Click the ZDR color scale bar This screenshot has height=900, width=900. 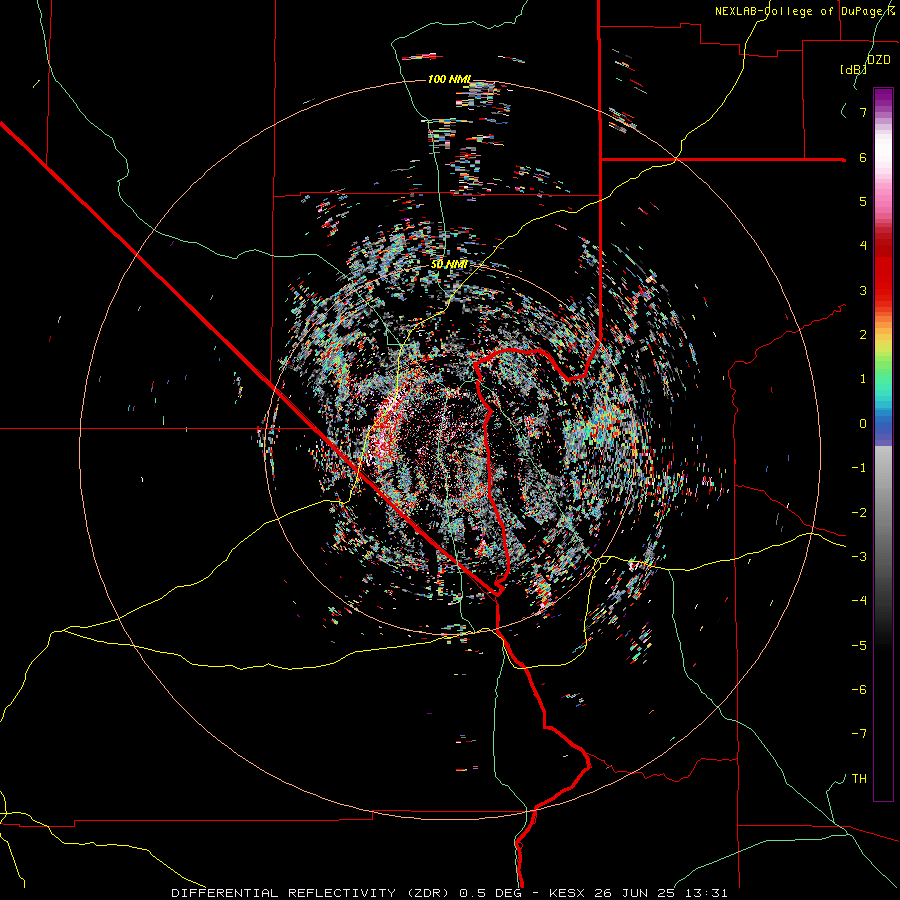(883, 444)
